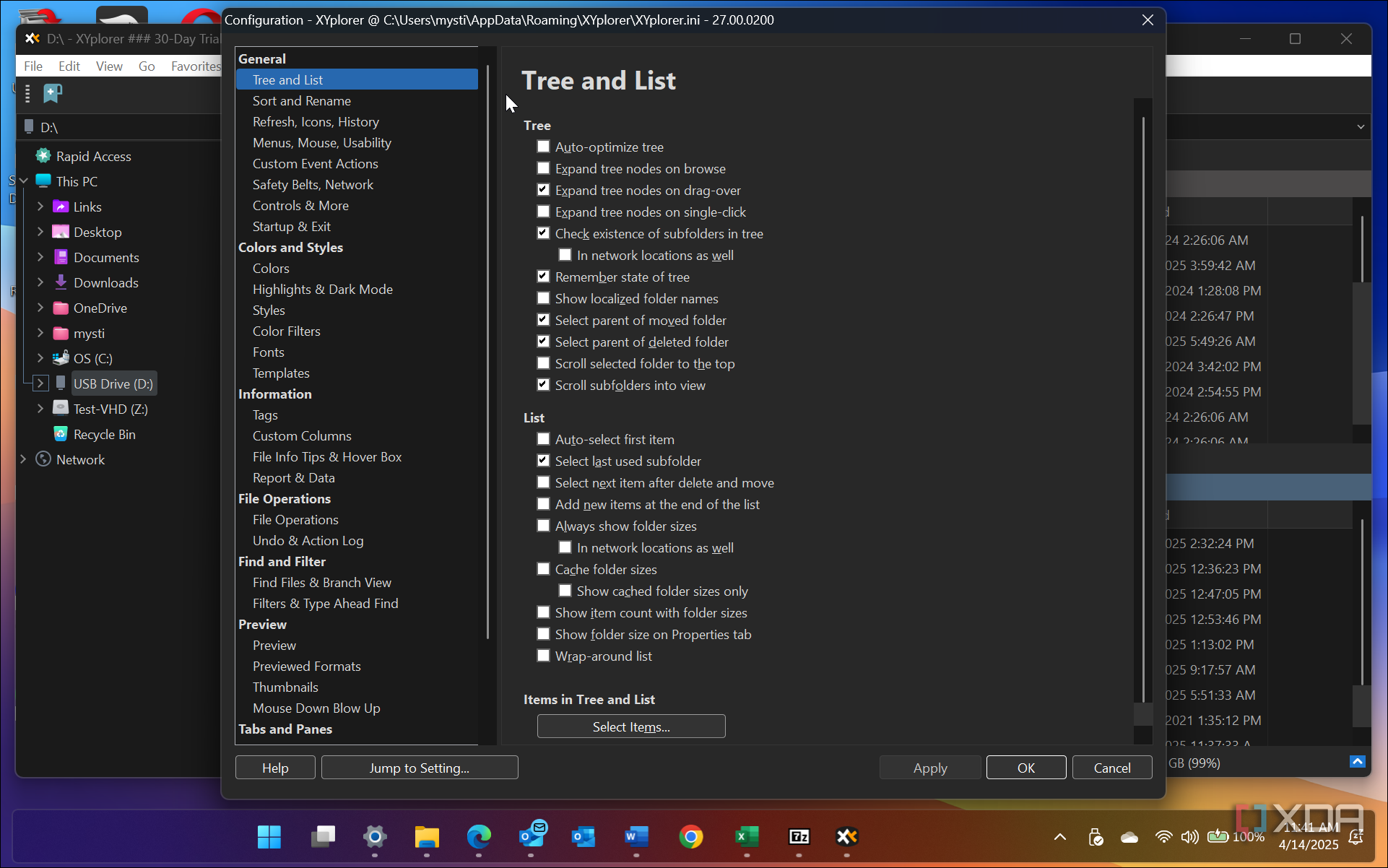The height and width of the screenshot is (868, 1388).
Task: Click the Help button in Configuration
Action: pos(275,768)
